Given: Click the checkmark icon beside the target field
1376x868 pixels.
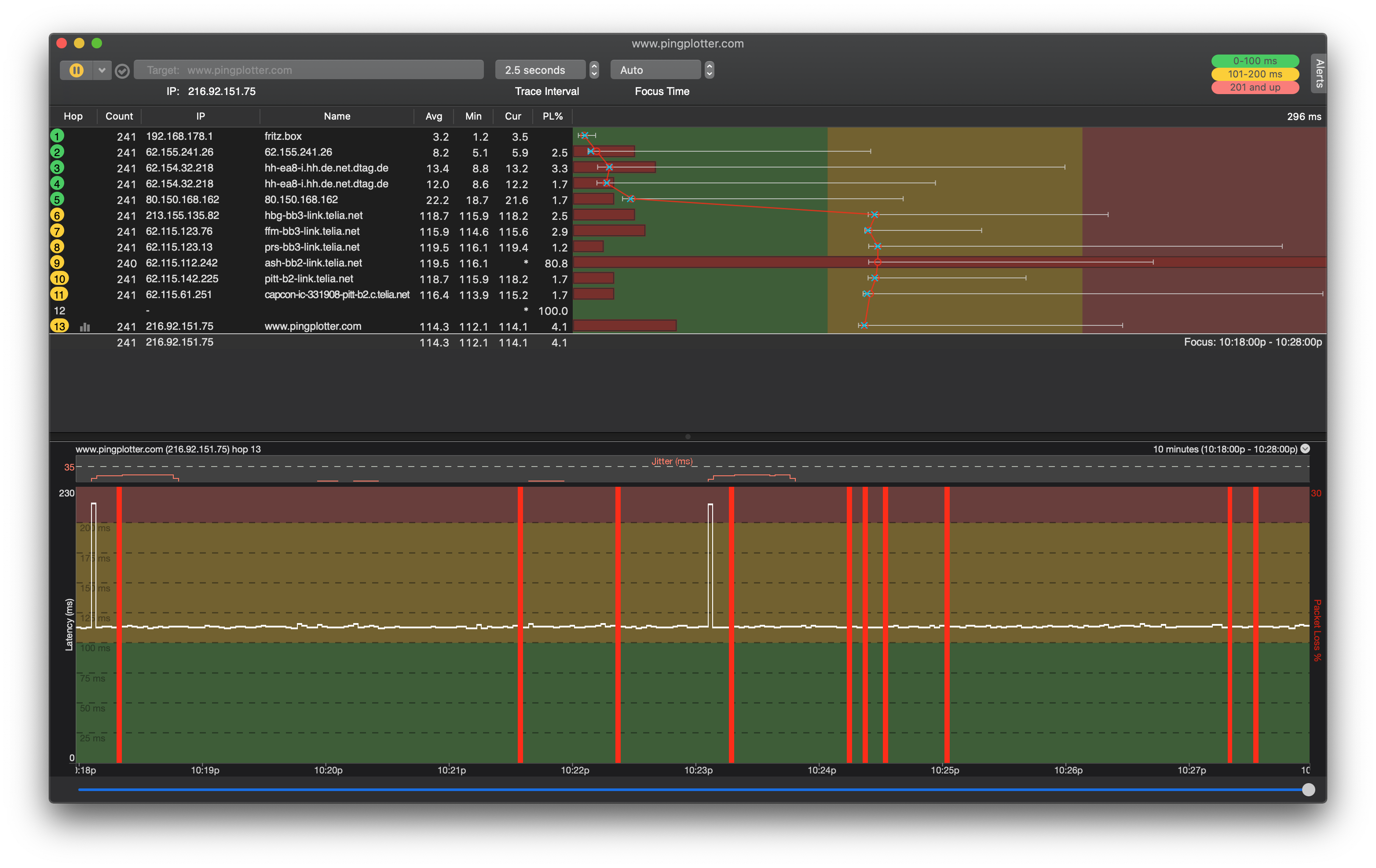Looking at the screenshot, I should [x=122, y=71].
